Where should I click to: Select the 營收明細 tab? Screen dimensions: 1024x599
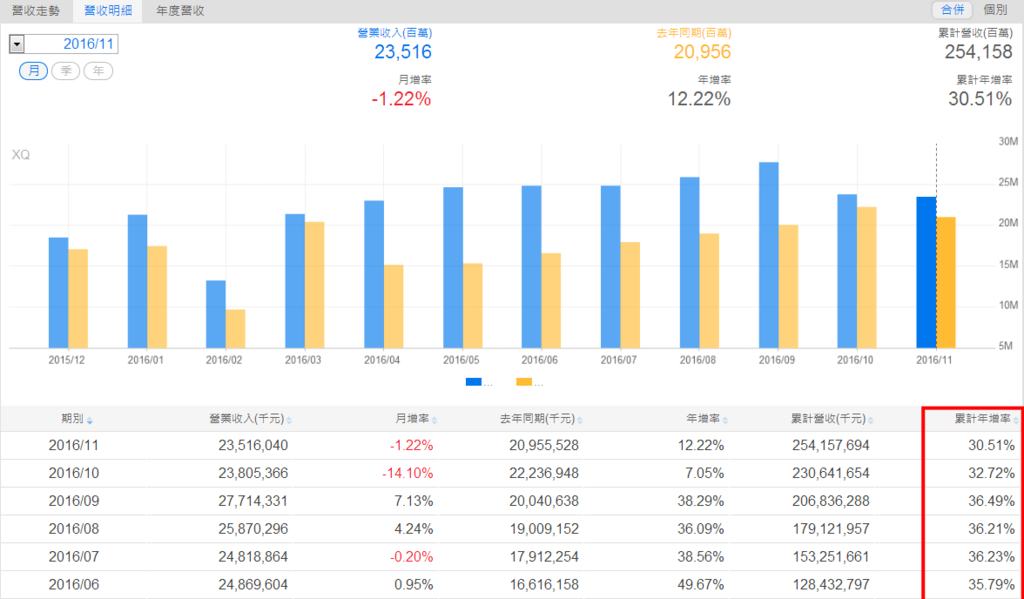click(108, 11)
